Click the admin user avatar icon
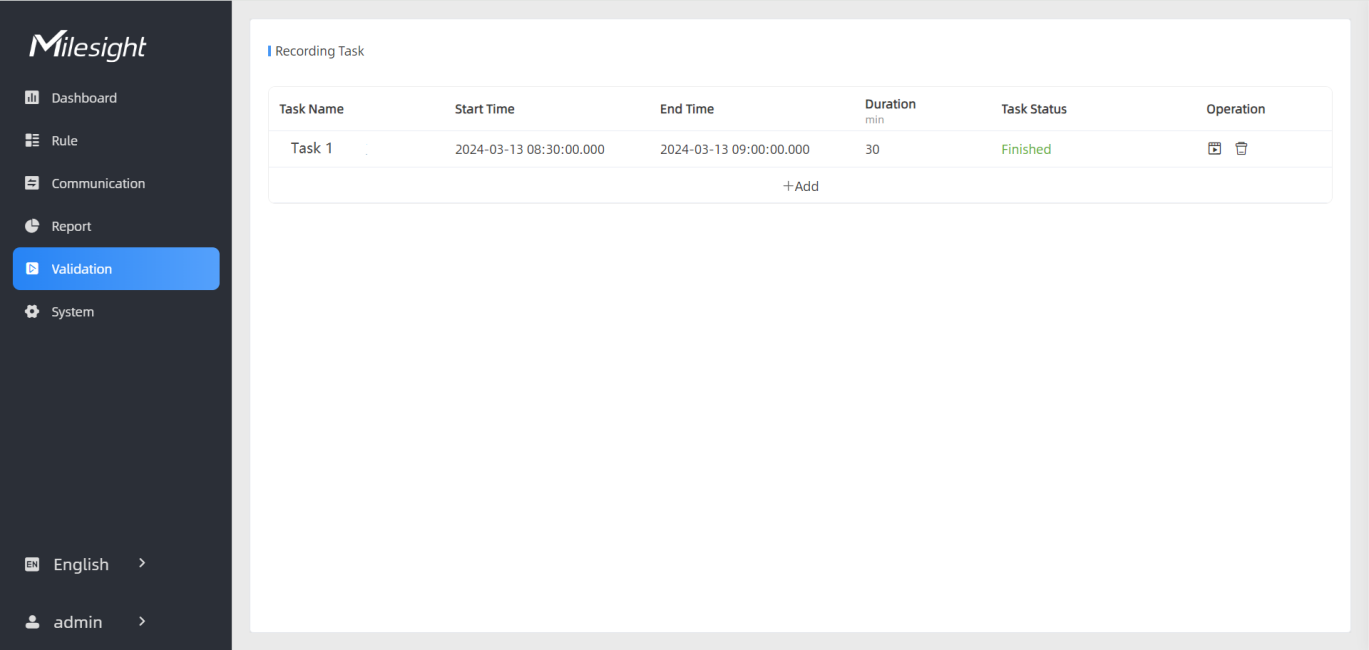 point(32,622)
